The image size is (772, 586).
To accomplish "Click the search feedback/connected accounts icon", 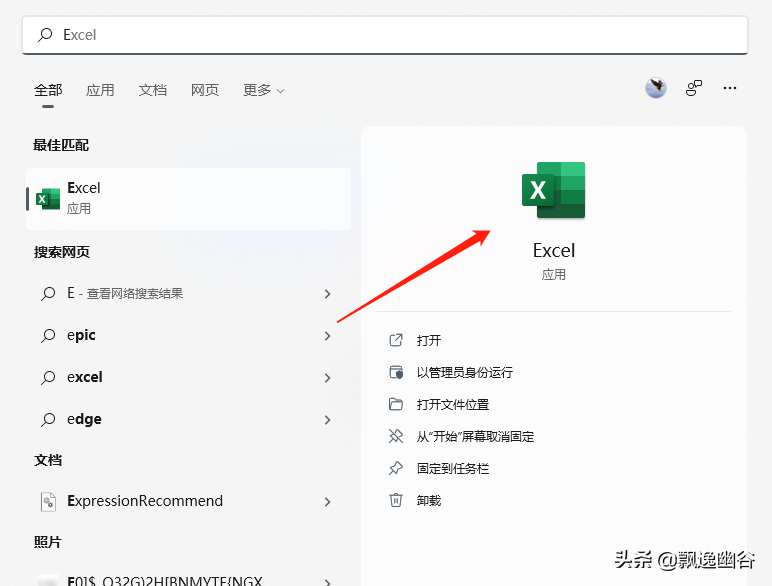I will (694, 88).
